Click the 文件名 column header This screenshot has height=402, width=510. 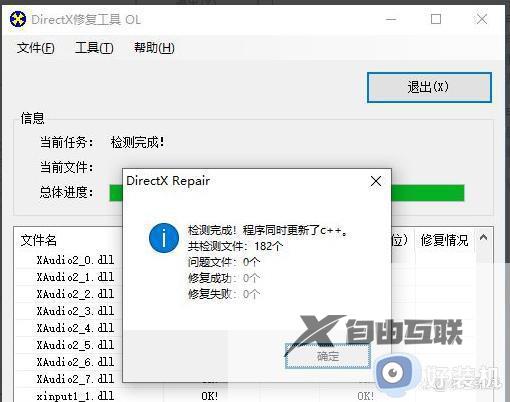(x=39, y=240)
